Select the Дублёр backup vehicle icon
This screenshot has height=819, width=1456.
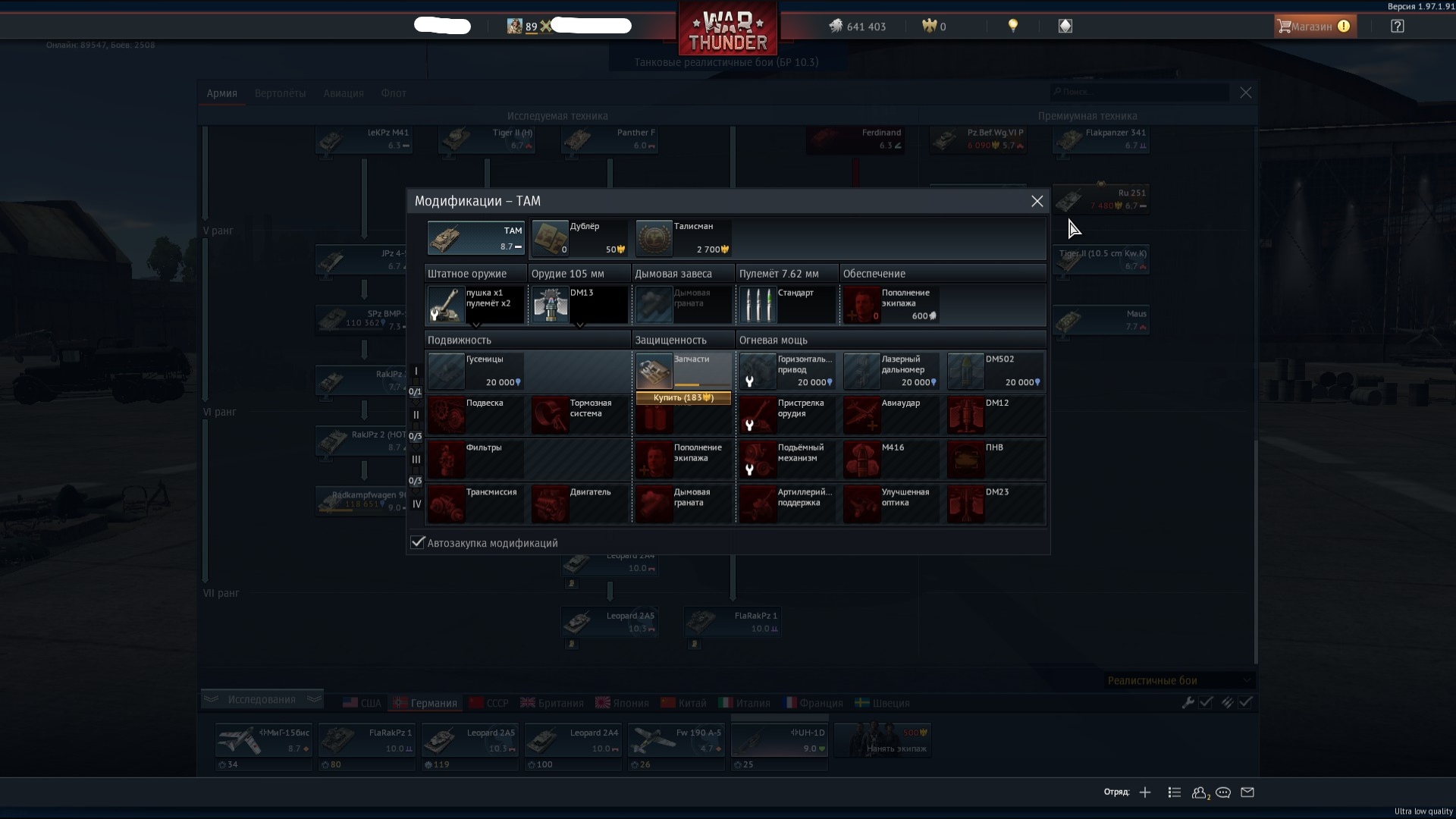[550, 238]
